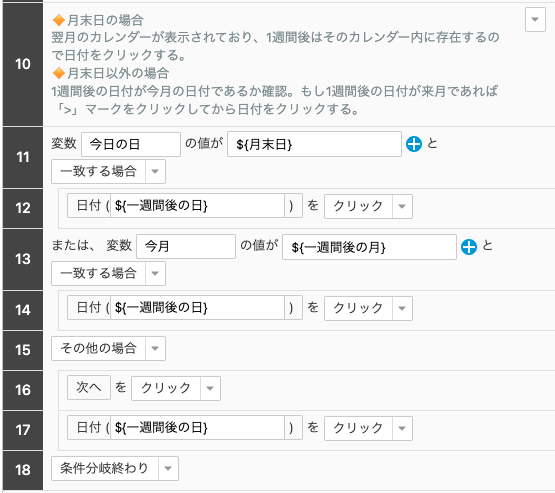Viewport: 555px width, 493px height.
Task: Click the ${月末日} value field
Action: (x=314, y=144)
